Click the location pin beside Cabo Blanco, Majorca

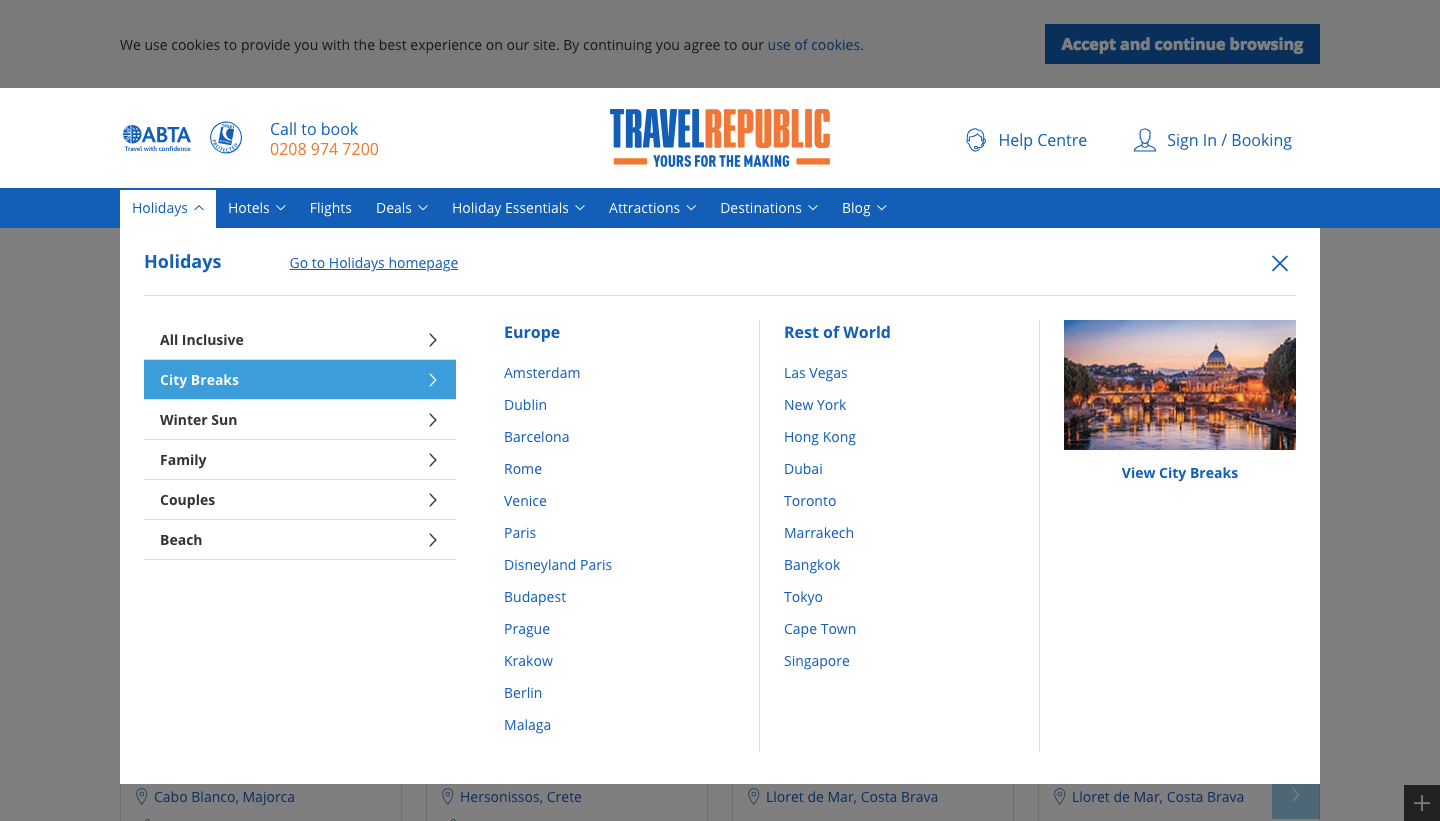click(x=142, y=797)
